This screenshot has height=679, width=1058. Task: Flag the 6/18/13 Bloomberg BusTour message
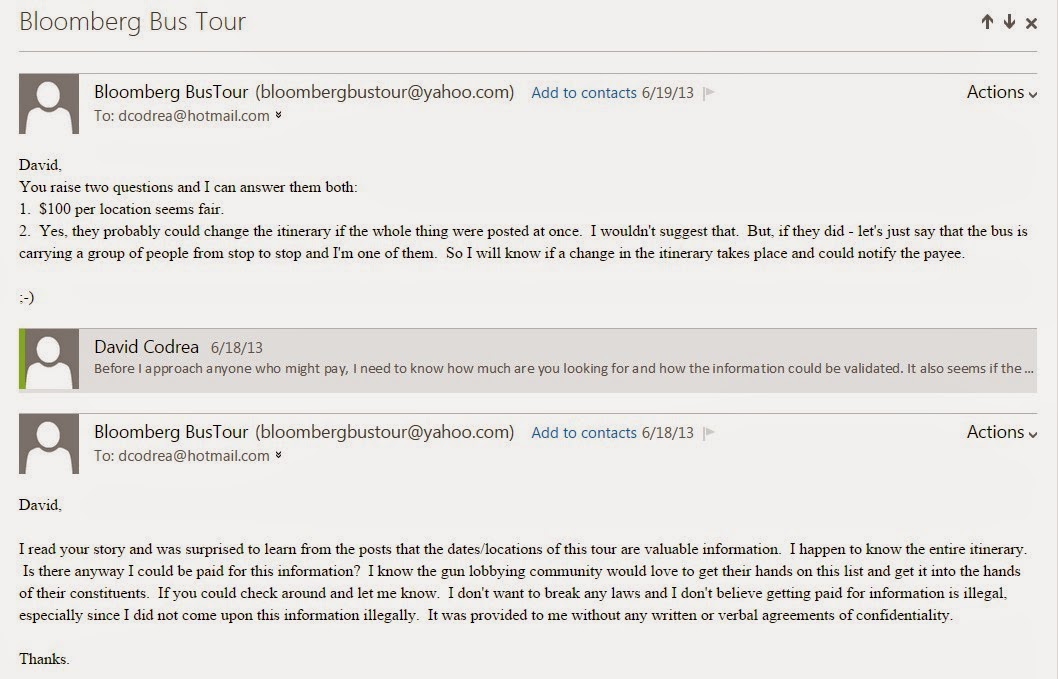tap(709, 433)
